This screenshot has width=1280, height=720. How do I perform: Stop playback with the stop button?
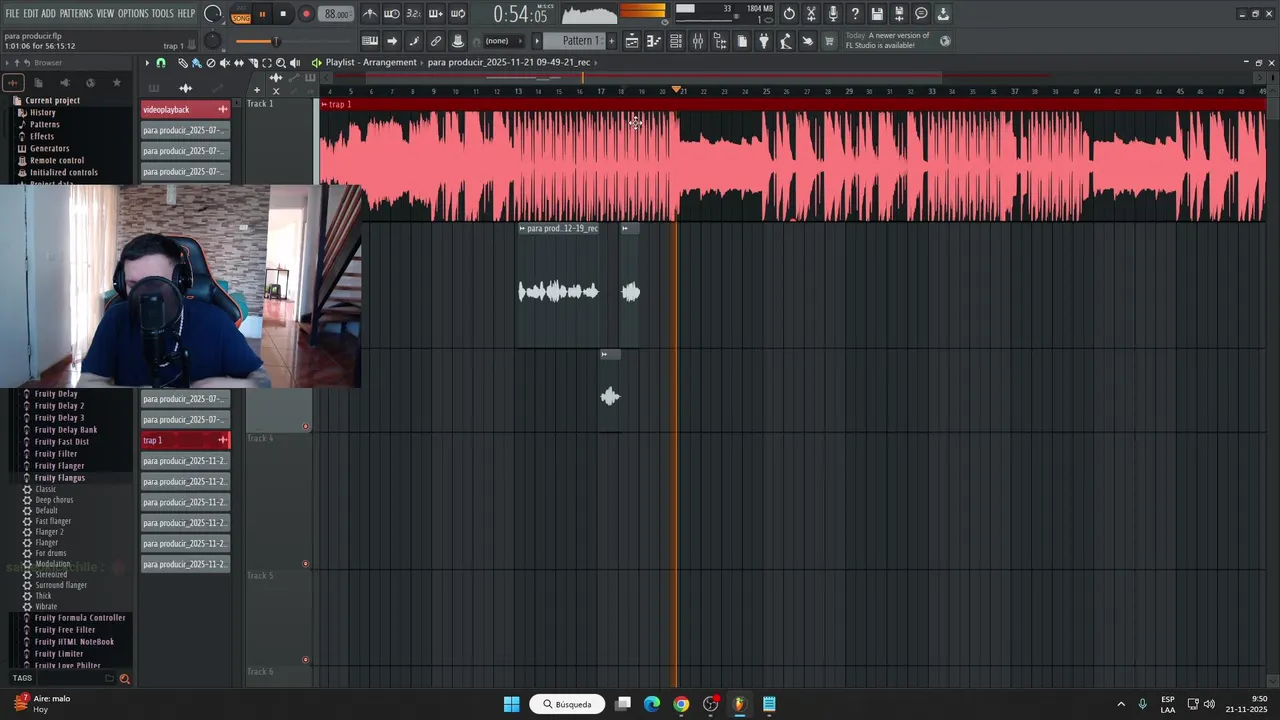click(x=283, y=14)
